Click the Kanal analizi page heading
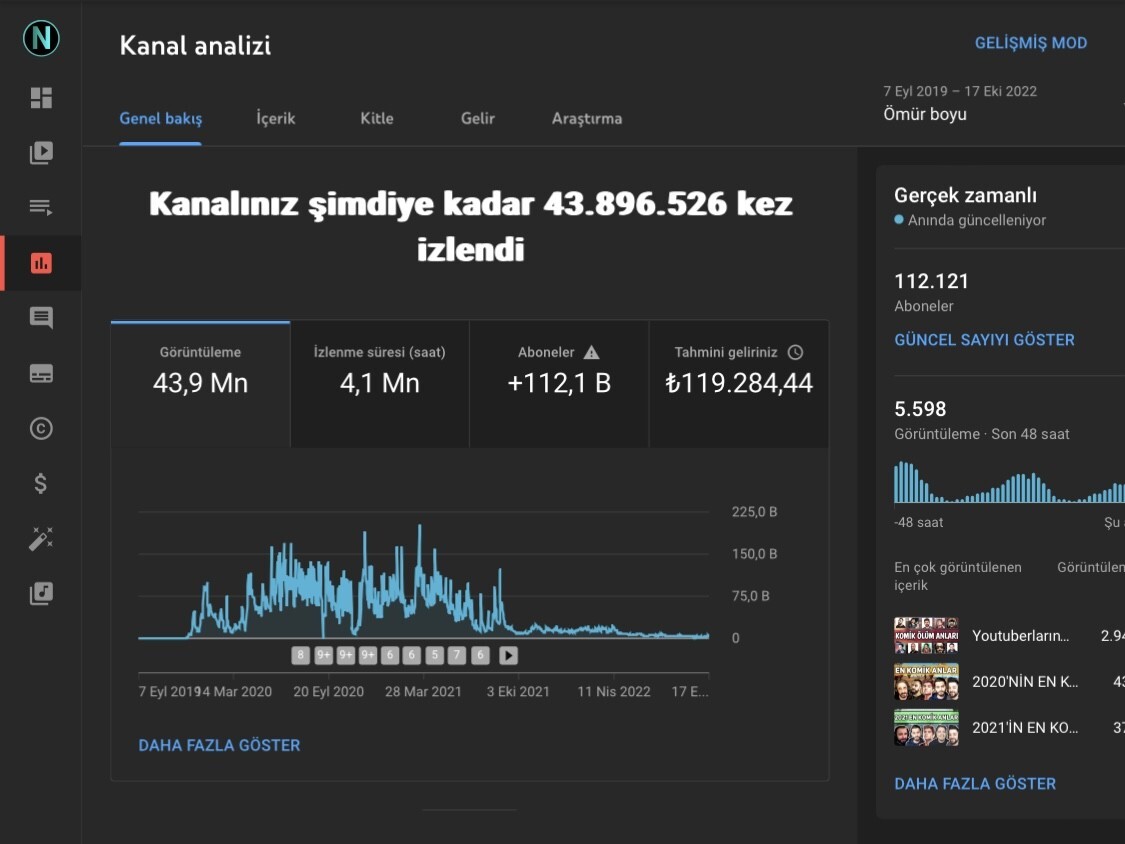 click(x=195, y=45)
